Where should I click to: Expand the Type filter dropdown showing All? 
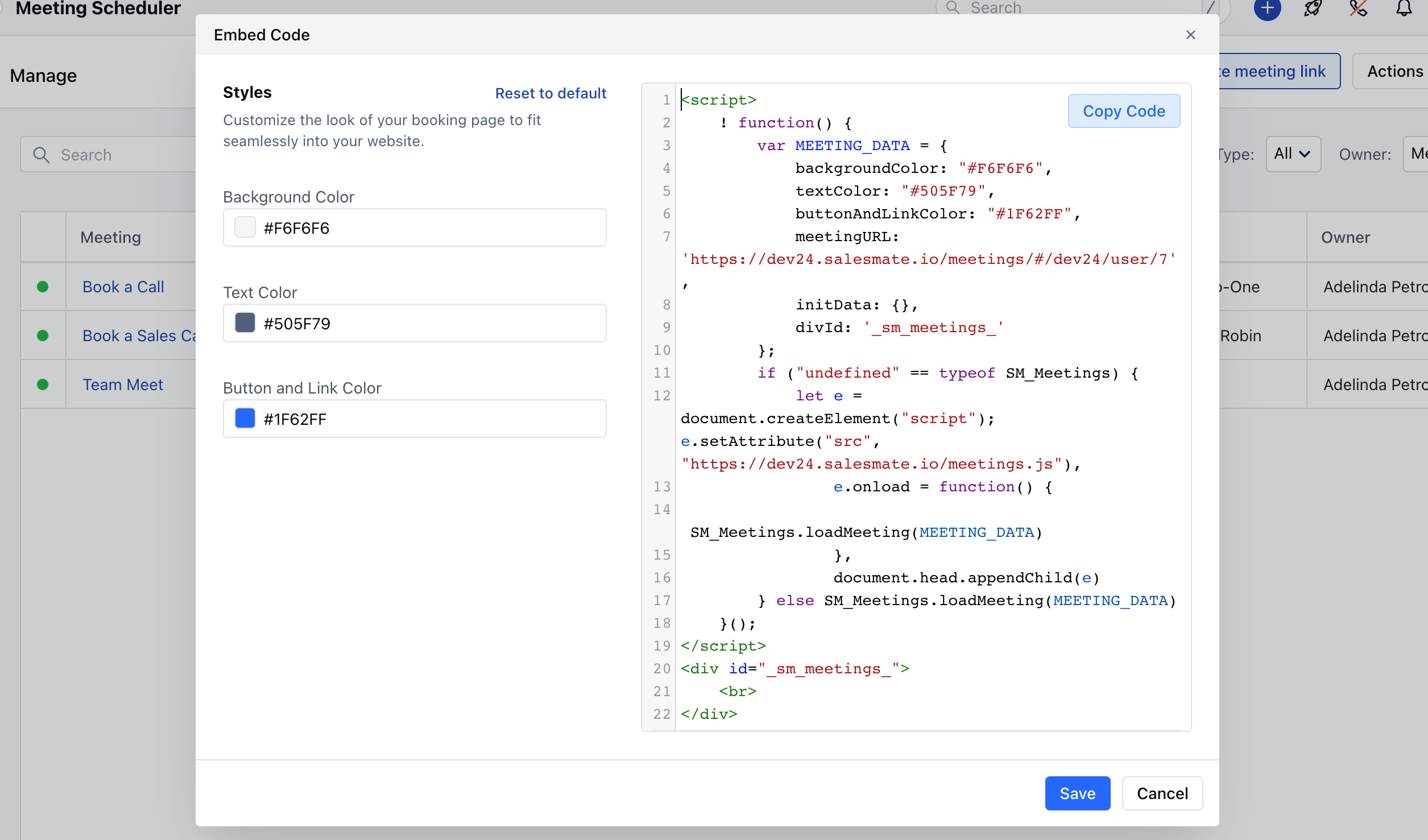click(1293, 154)
